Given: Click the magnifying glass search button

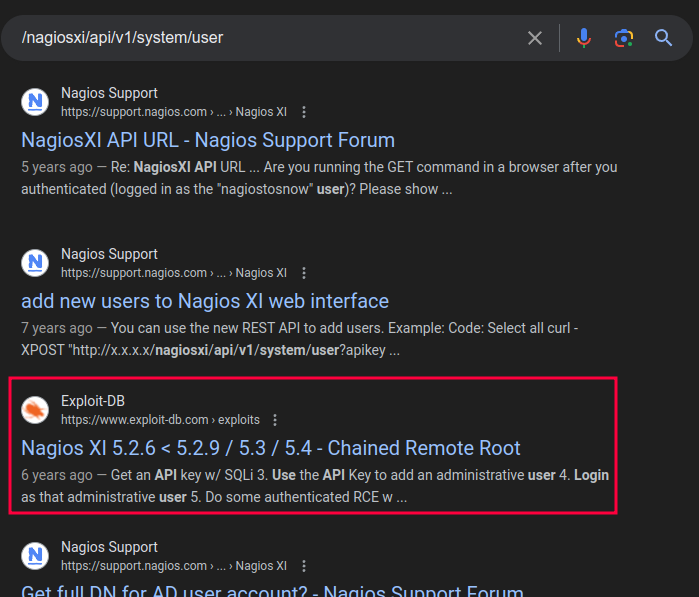Looking at the screenshot, I should [663, 38].
